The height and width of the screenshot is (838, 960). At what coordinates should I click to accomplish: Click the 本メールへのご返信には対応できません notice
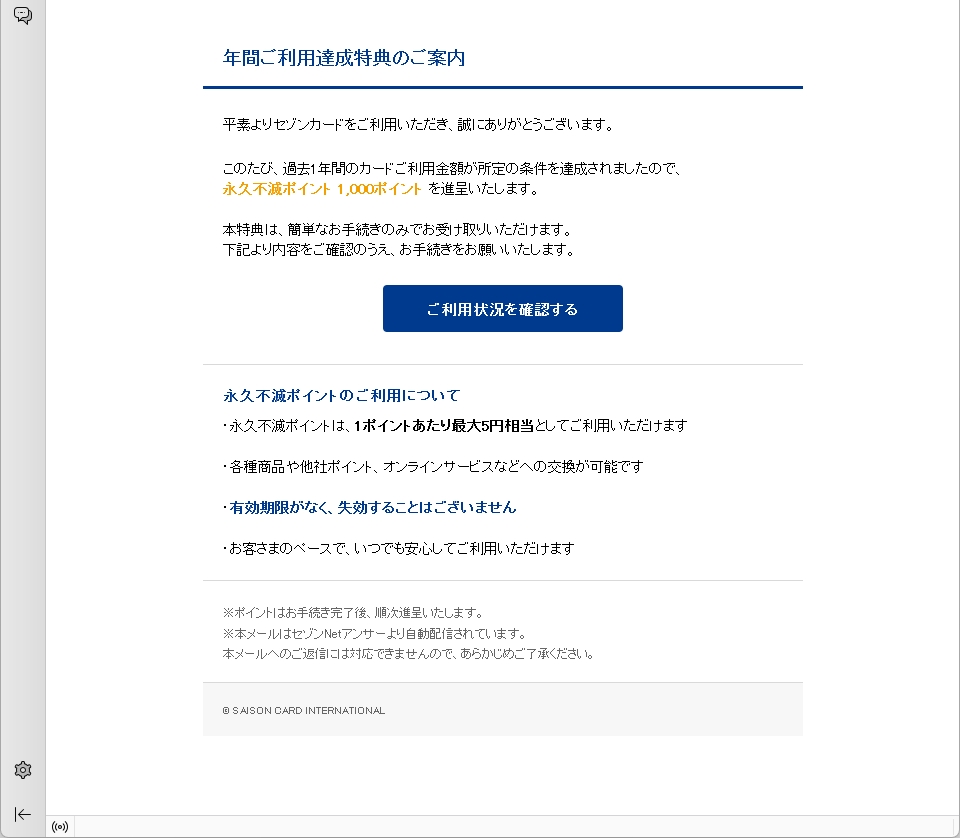click(x=409, y=654)
